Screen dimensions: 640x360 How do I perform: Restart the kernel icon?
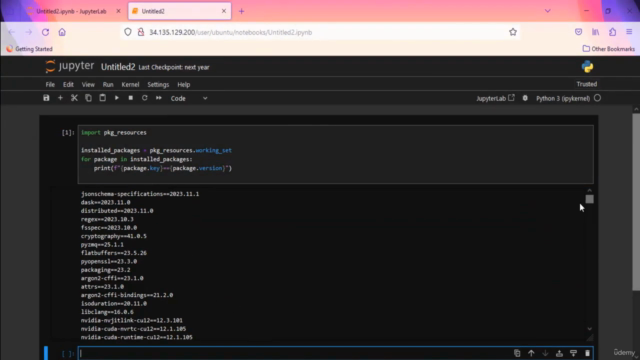tap(144, 98)
